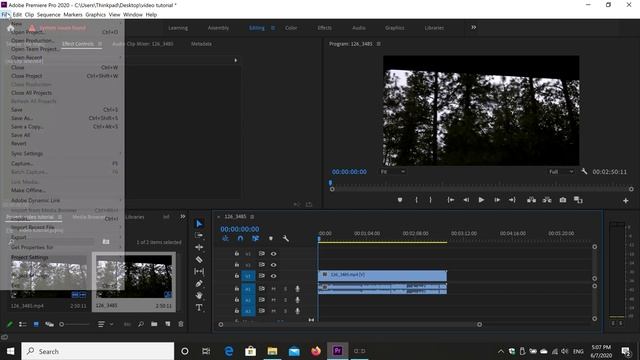
Task: Hide the V2 track output eye
Action: coord(273,265)
